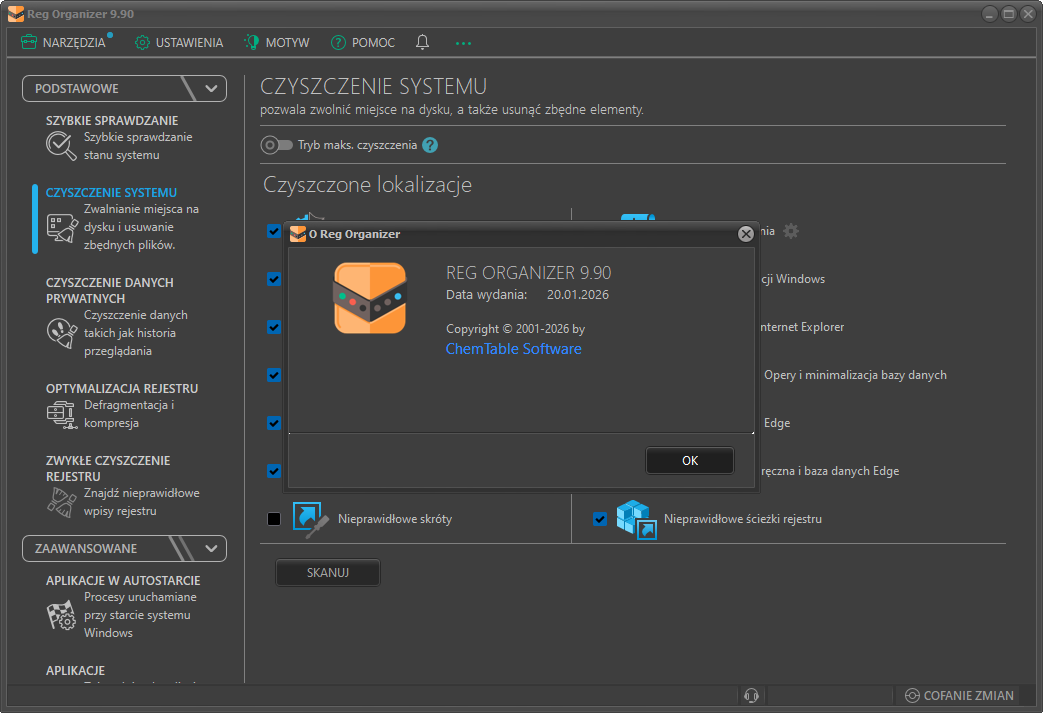Click the COFANIE ZMIAN button

click(959, 696)
